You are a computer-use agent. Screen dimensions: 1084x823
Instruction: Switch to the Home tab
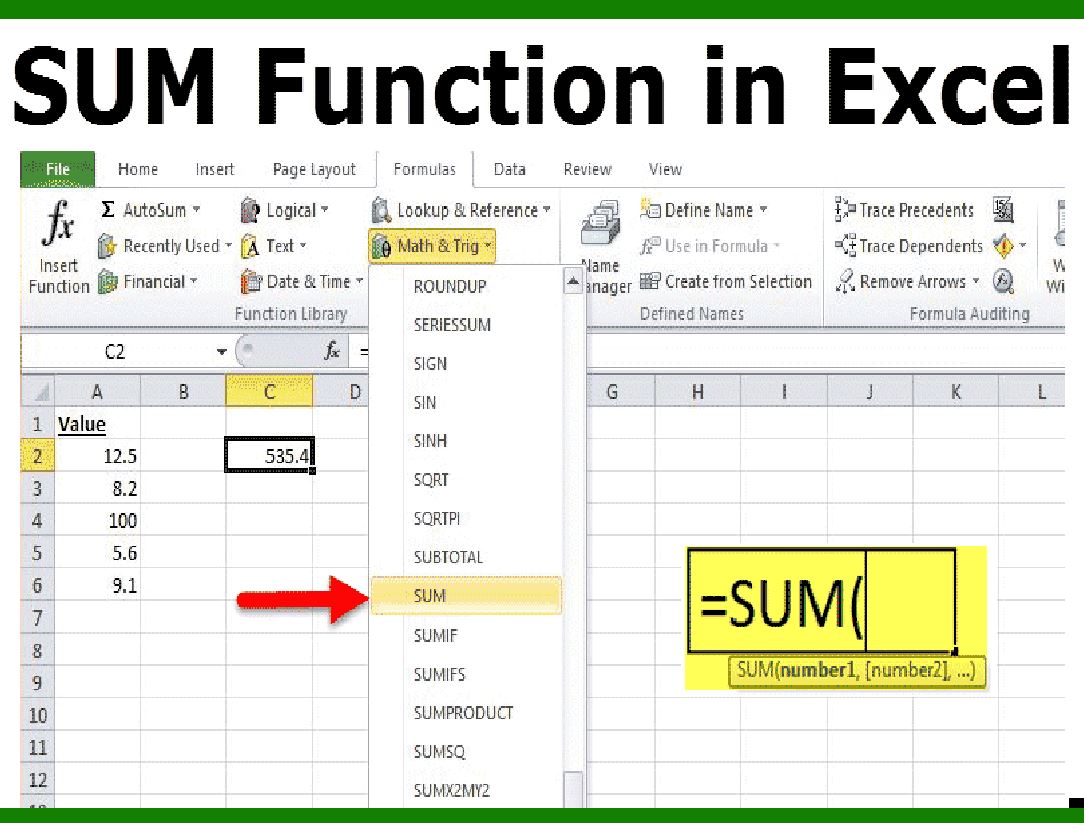(138, 169)
